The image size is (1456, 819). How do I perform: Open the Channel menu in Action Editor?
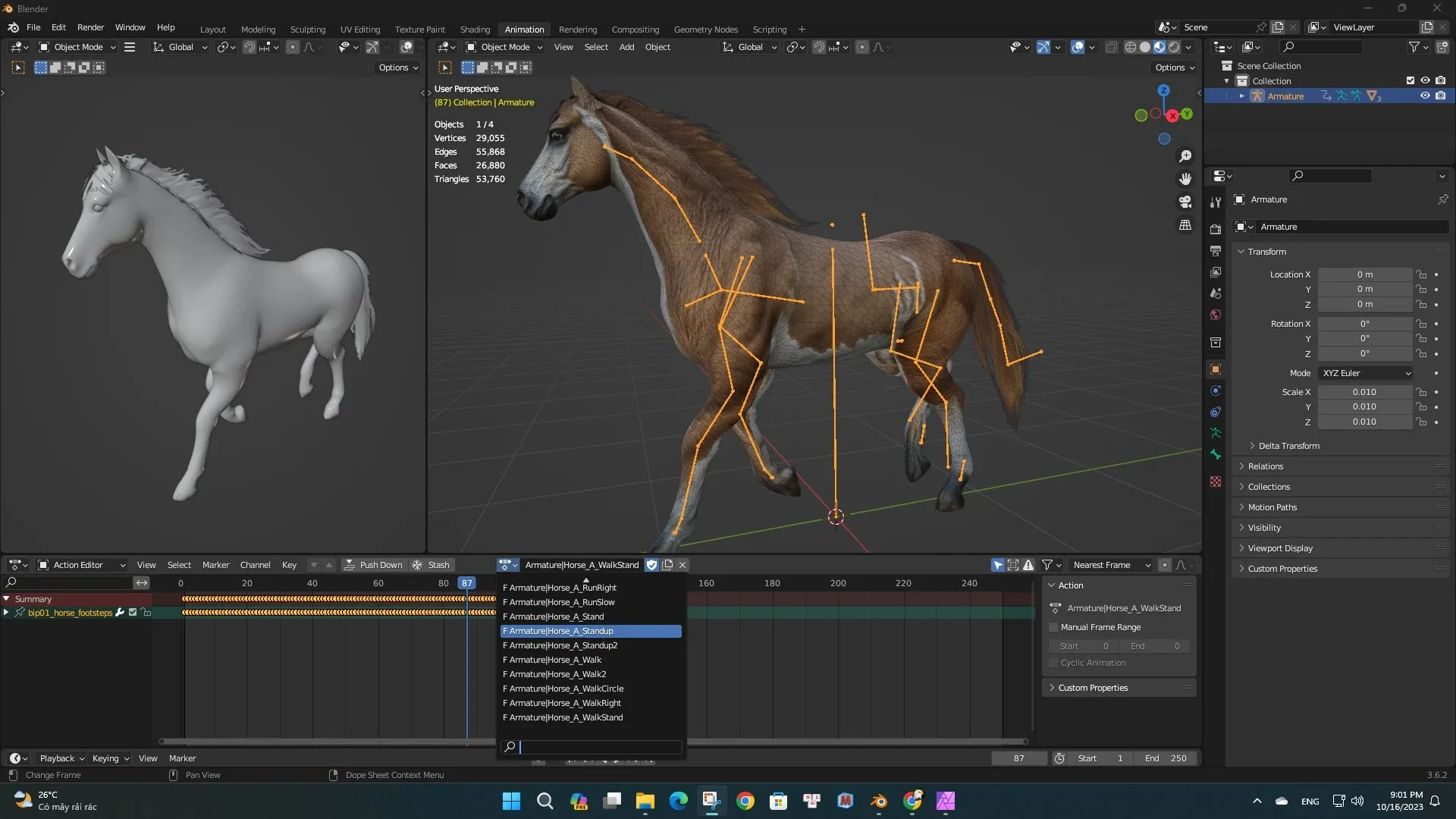[255, 565]
